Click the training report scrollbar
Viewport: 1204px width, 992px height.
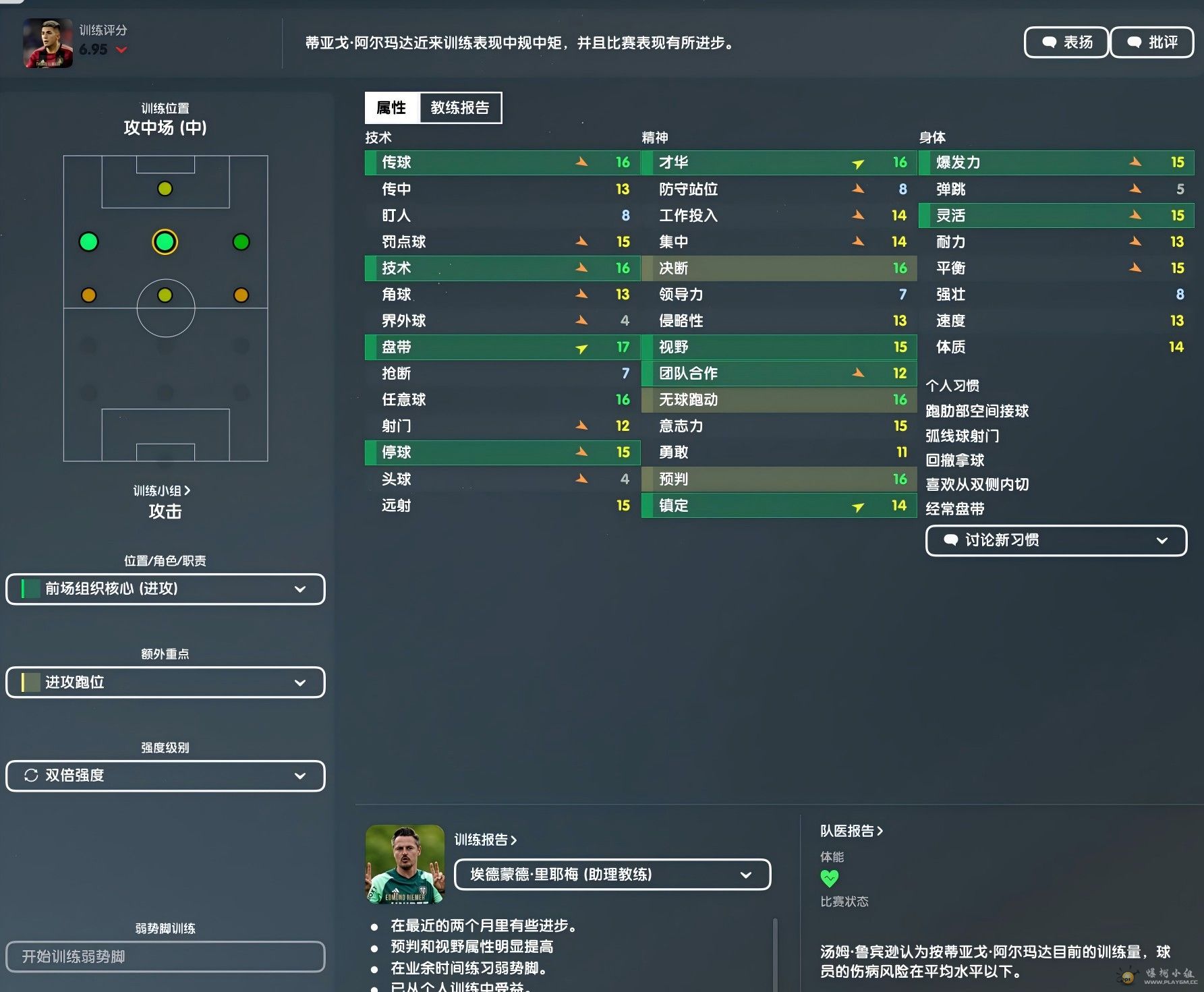(775, 954)
